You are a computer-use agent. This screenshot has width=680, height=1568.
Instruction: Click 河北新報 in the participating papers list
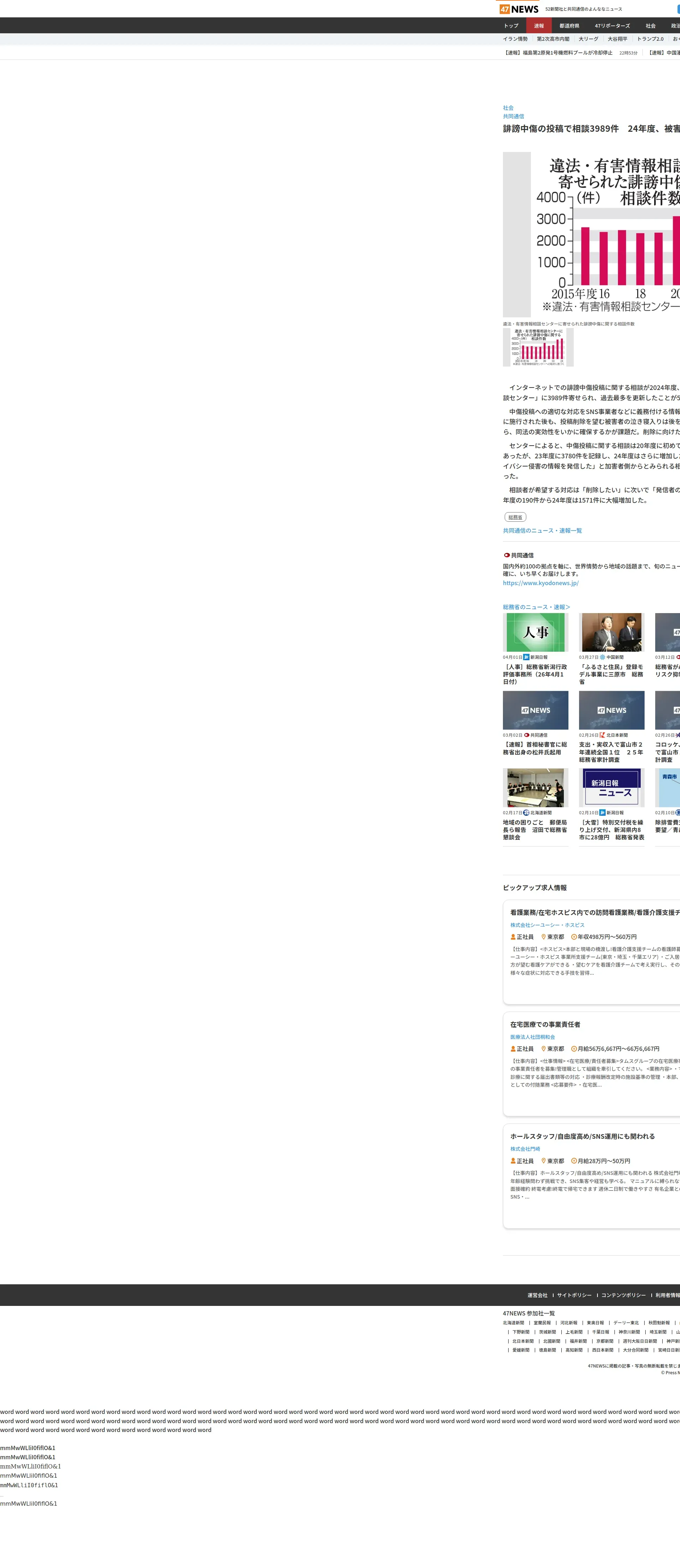click(568, 1323)
